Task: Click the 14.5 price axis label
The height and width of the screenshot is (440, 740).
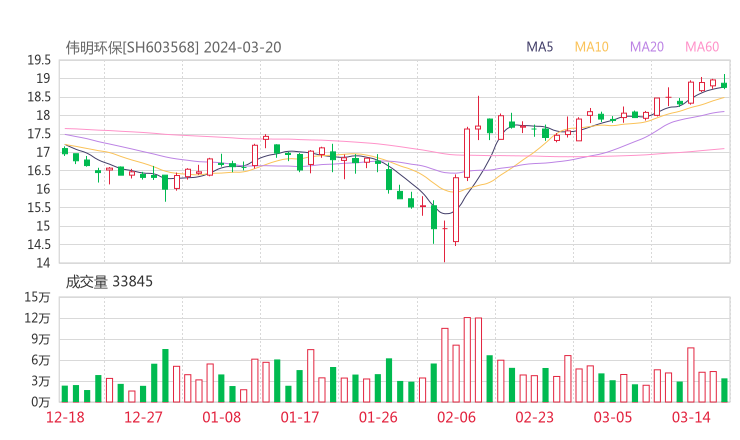Action: pos(39,245)
